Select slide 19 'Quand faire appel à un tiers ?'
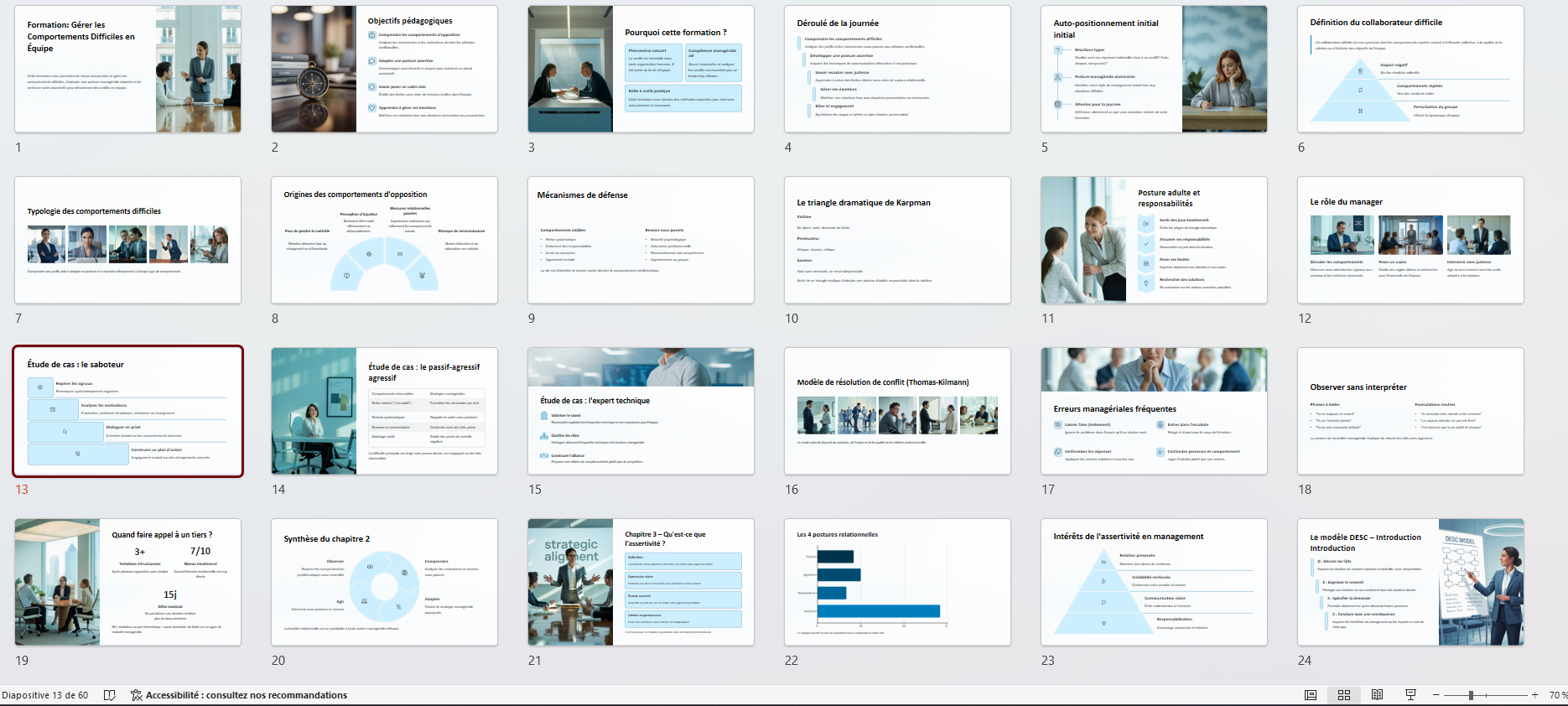 (x=127, y=582)
